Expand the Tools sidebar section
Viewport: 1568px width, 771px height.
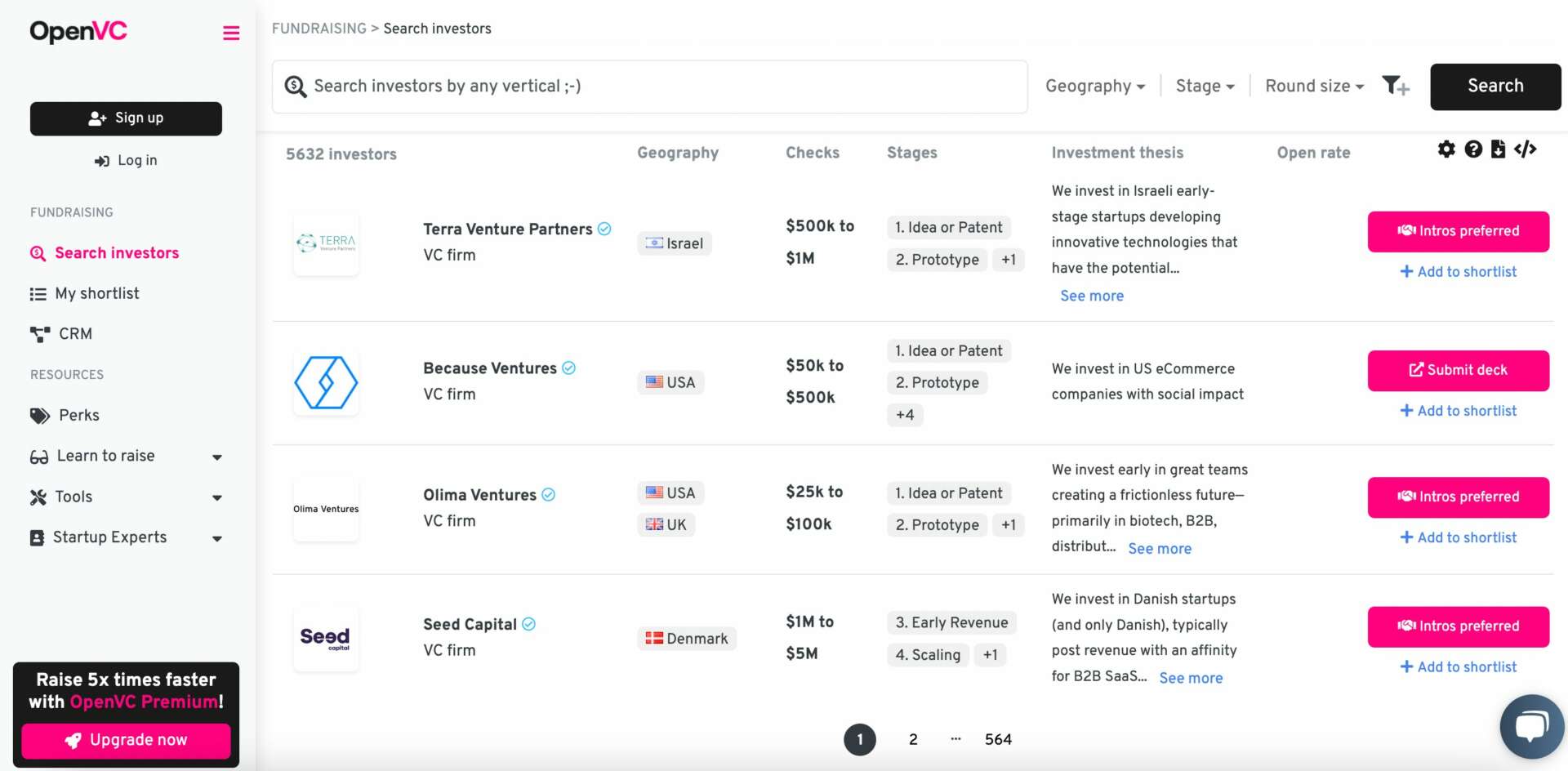tap(126, 497)
